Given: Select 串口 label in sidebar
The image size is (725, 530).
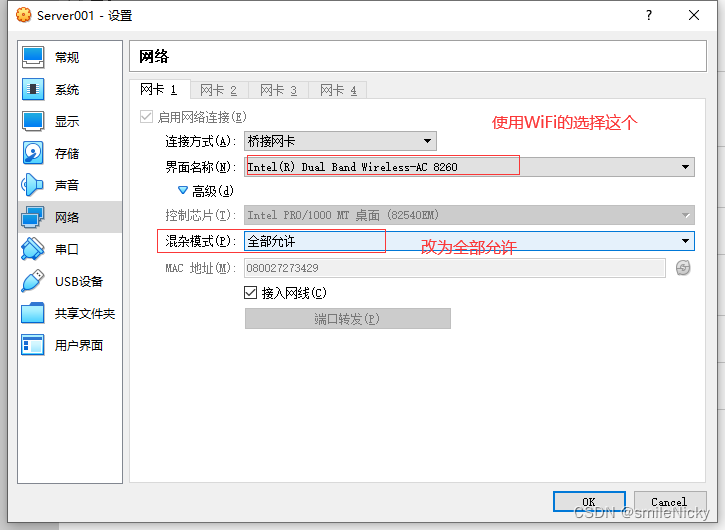Looking at the screenshot, I should (x=67, y=249).
